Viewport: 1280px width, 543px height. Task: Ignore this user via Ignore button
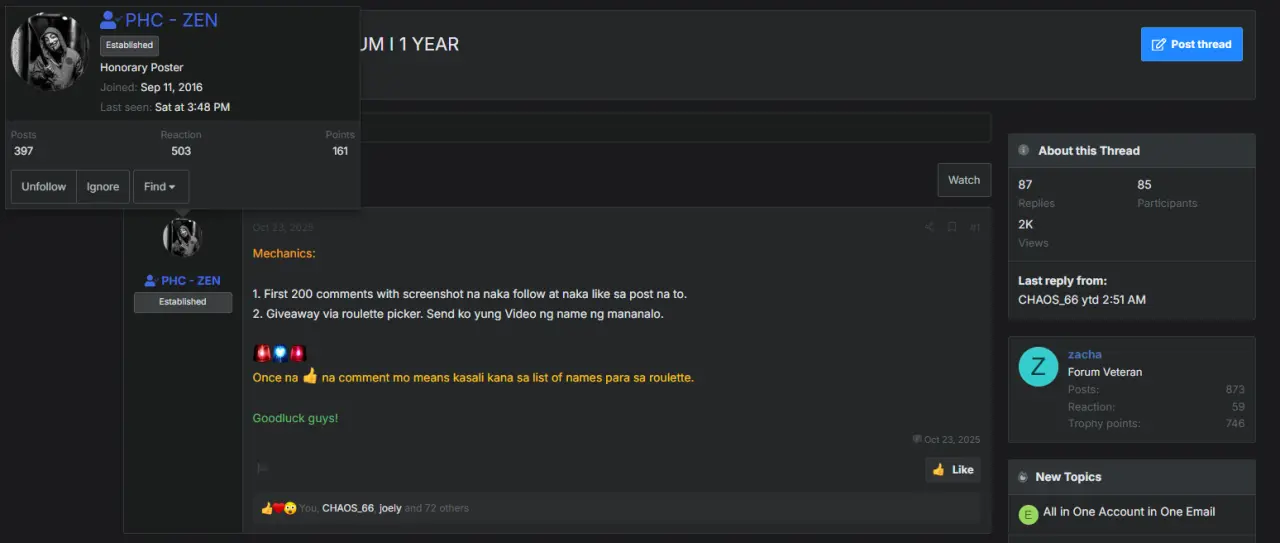point(103,187)
